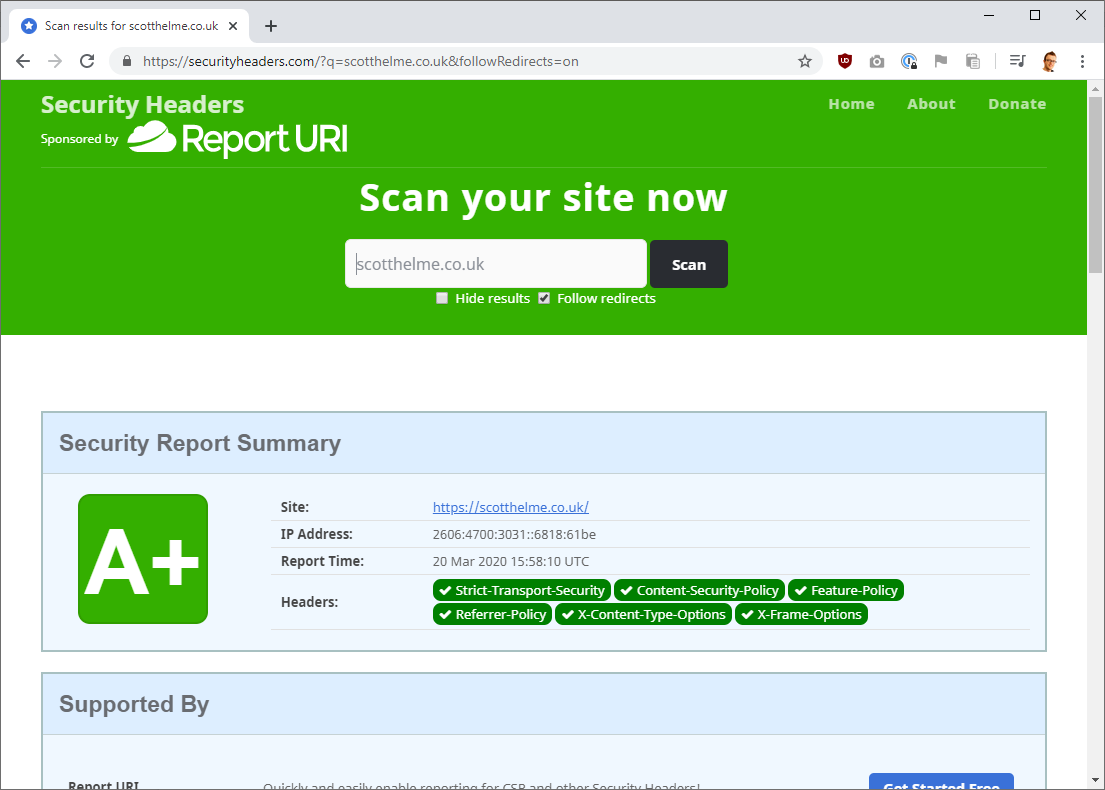Click the camera screenshot extension icon
The height and width of the screenshot is (790, 1105).
877,61
